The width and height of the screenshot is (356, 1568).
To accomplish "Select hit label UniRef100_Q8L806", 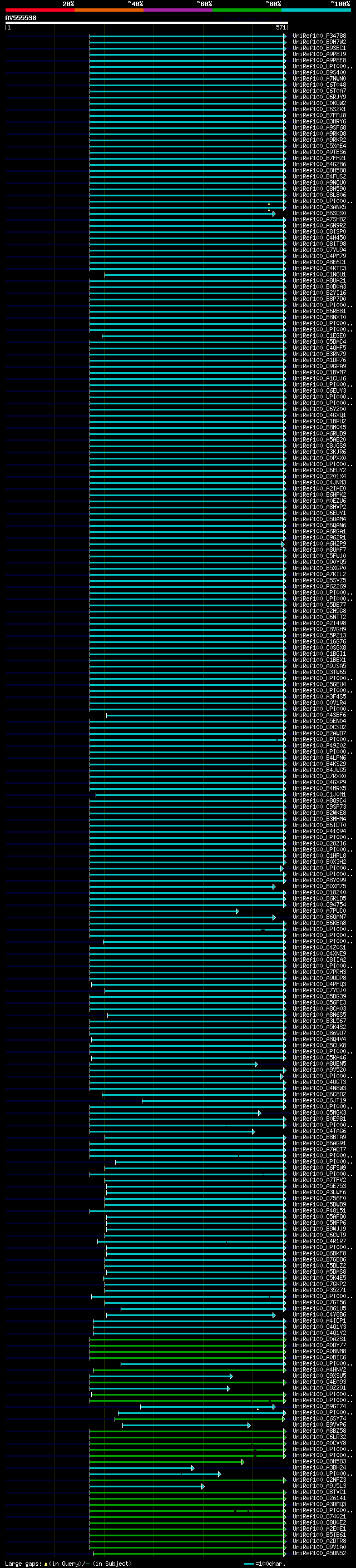I will click(319, 195).
